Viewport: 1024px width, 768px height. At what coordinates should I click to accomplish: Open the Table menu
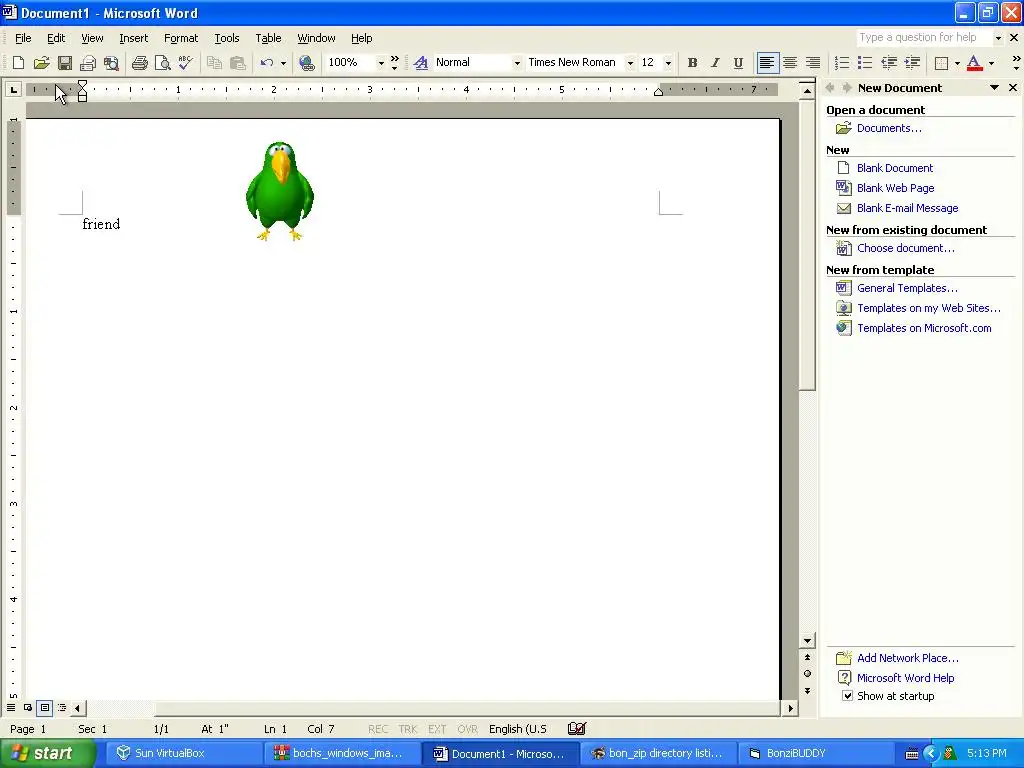268,38
